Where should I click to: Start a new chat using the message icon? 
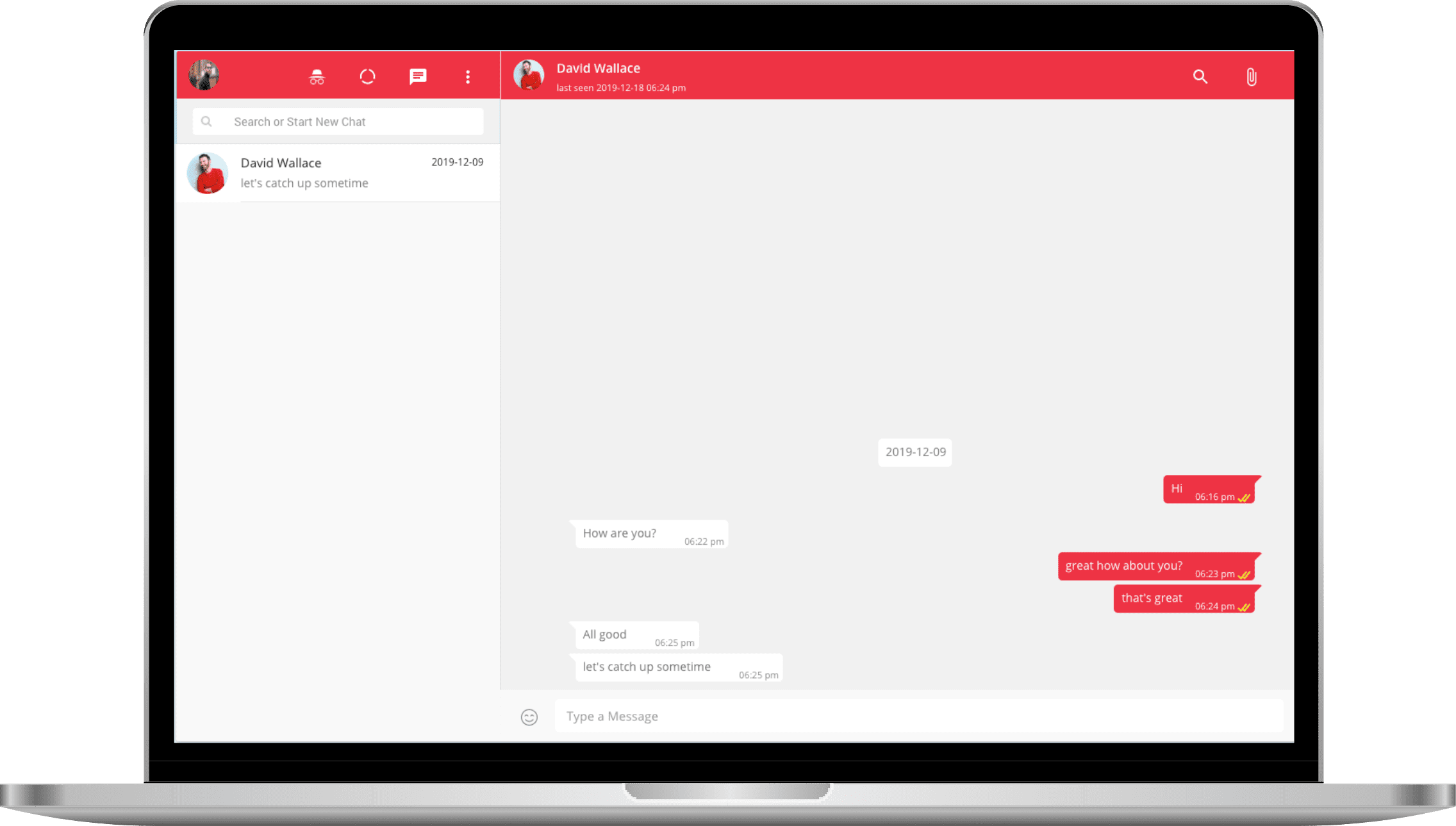tap(417, 76)
